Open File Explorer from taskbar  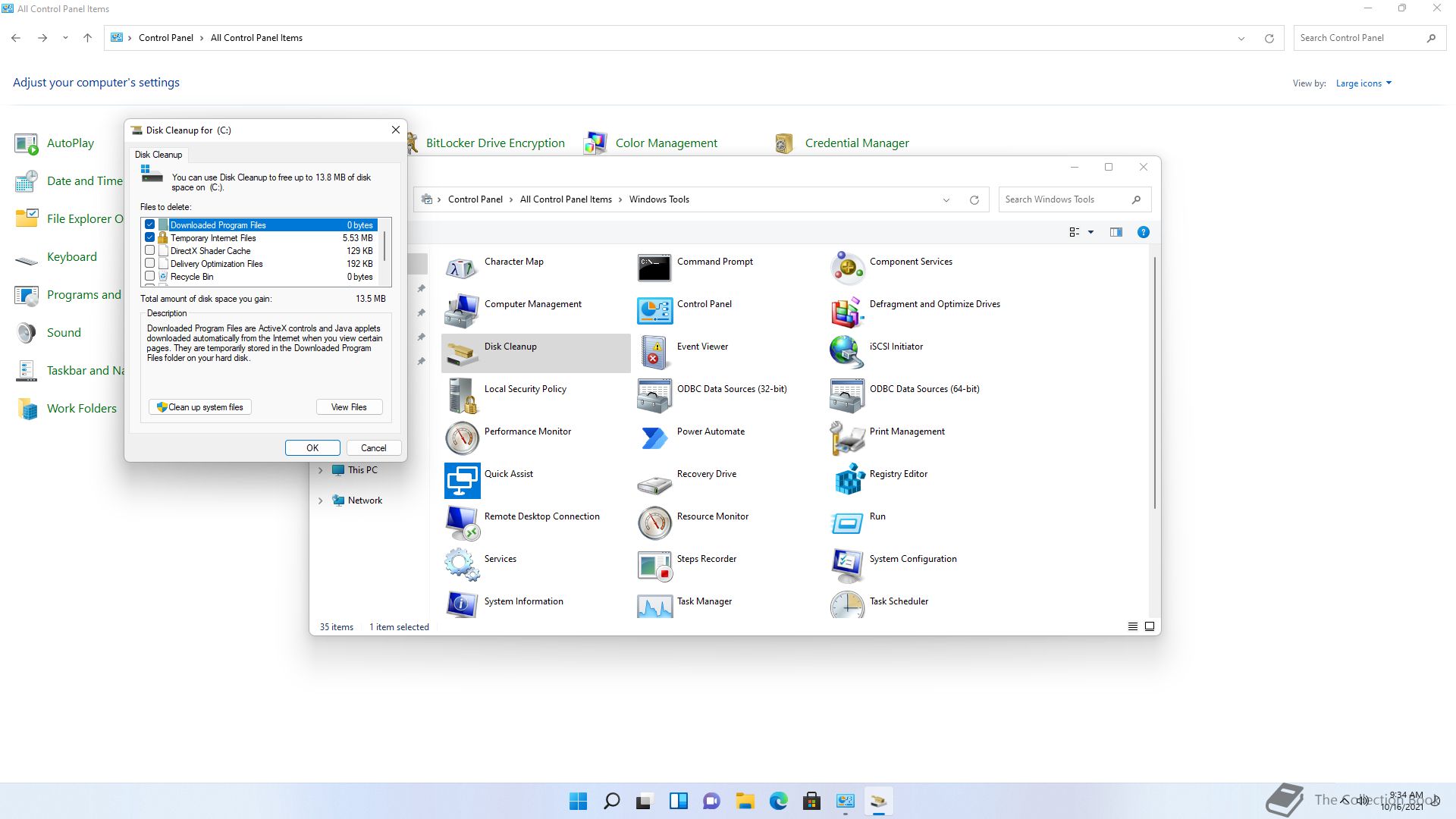click(745, 801)
